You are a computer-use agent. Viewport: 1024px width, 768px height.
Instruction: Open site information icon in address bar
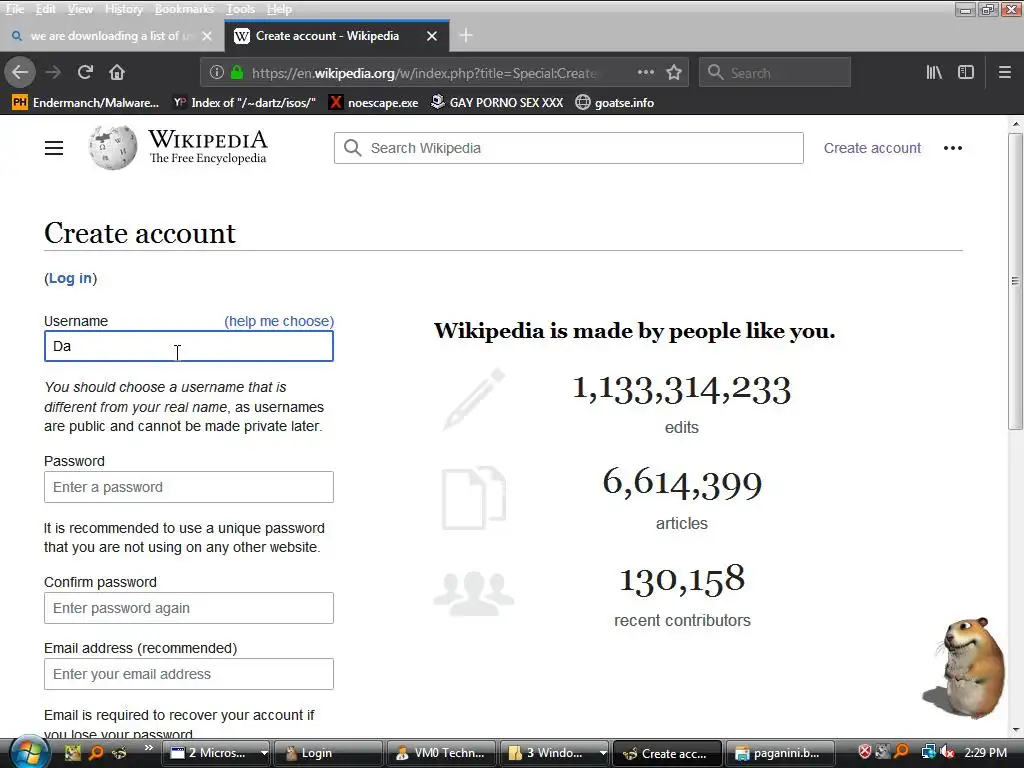(216, 72)
